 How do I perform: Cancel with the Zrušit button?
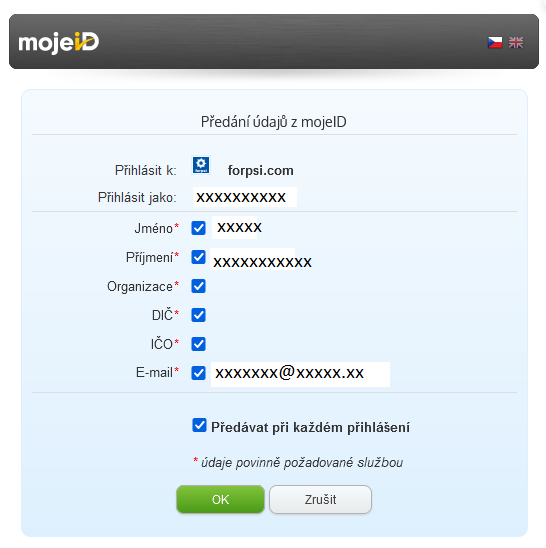tap(320, 499)
